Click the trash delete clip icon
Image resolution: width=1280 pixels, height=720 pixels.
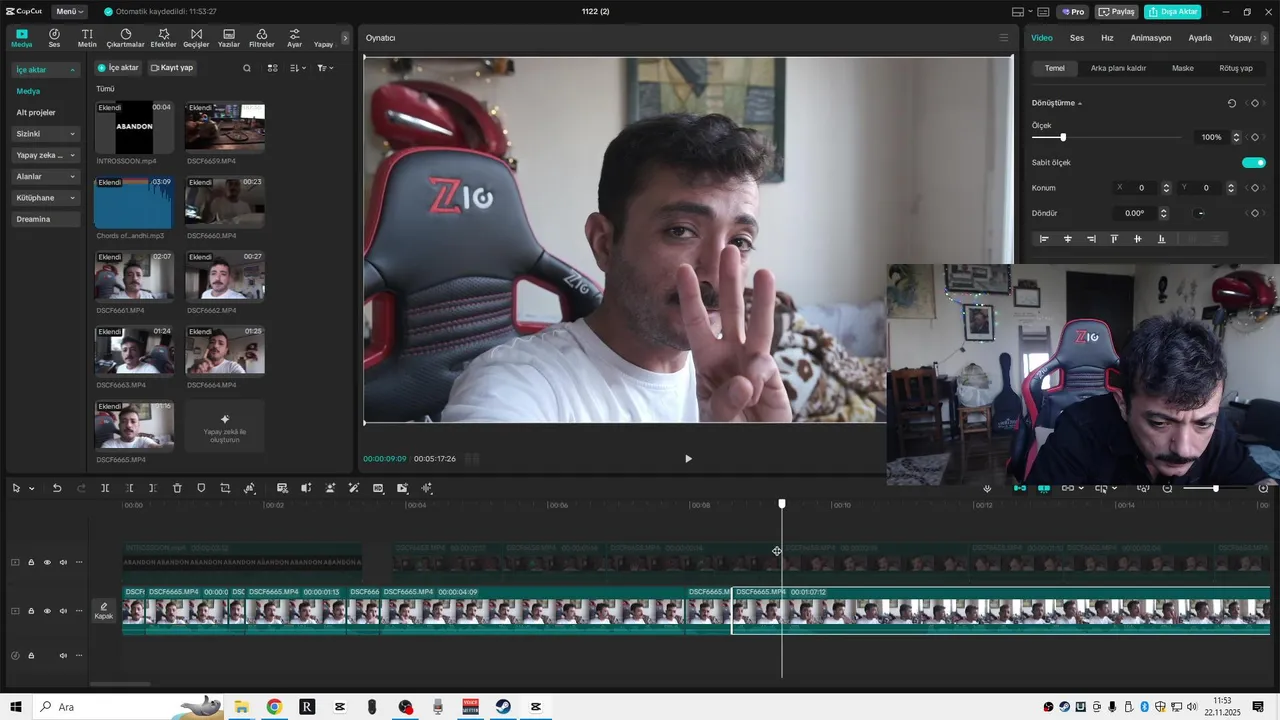[x=177, y=488]
